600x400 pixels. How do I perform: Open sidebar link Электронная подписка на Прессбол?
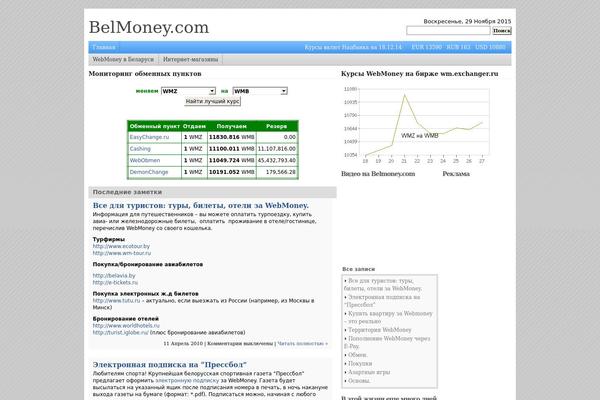tap(383, 301)
